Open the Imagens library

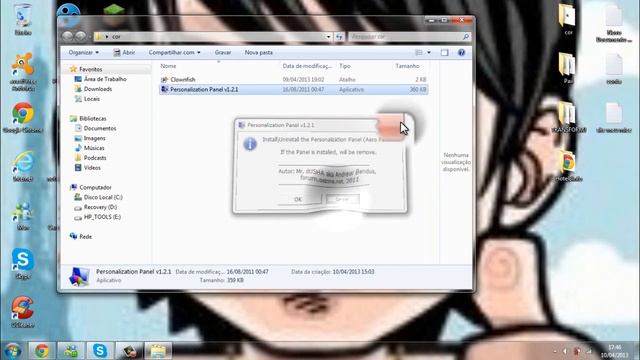(94, 138)
